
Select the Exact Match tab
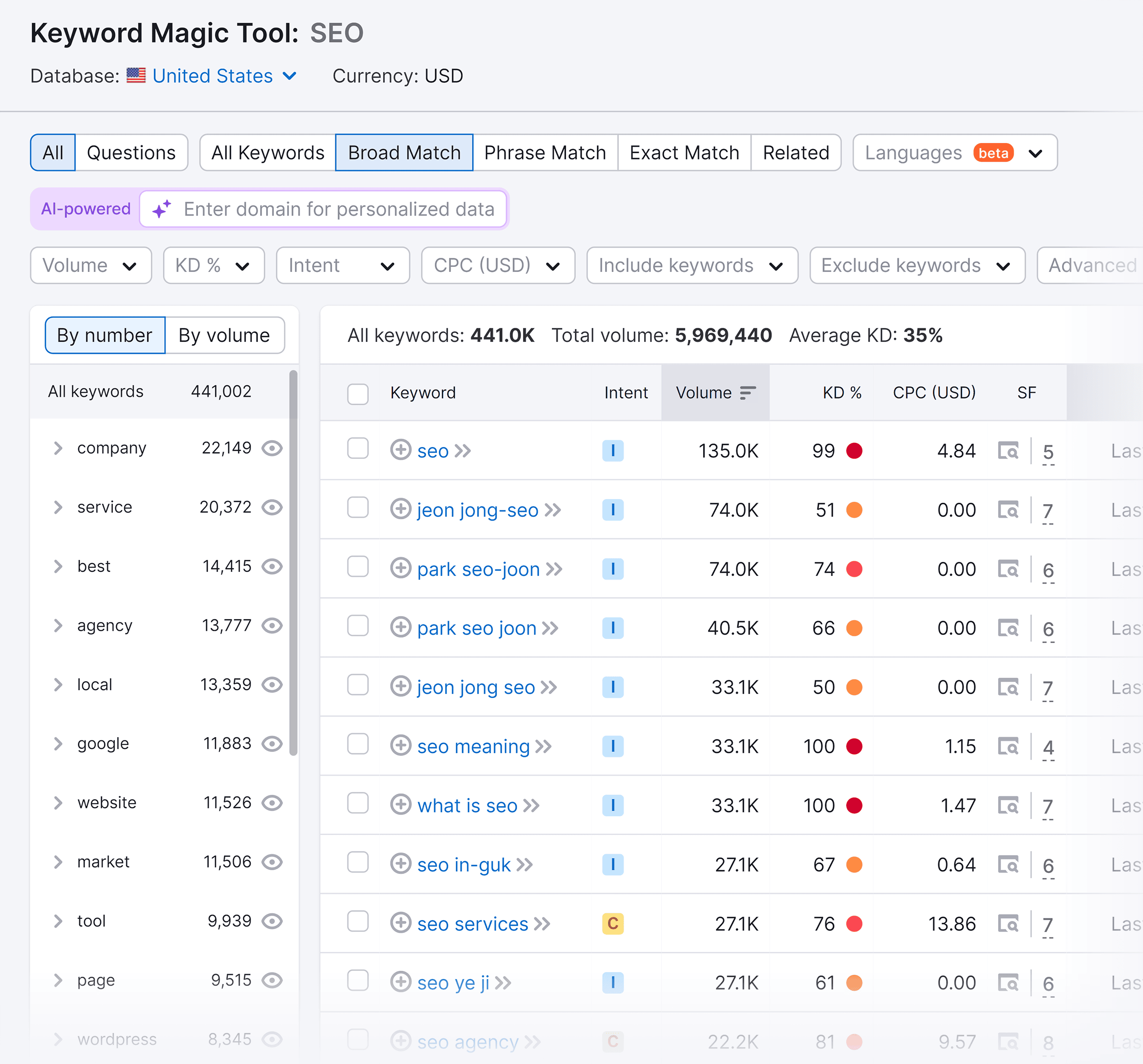tap(684, 152)
